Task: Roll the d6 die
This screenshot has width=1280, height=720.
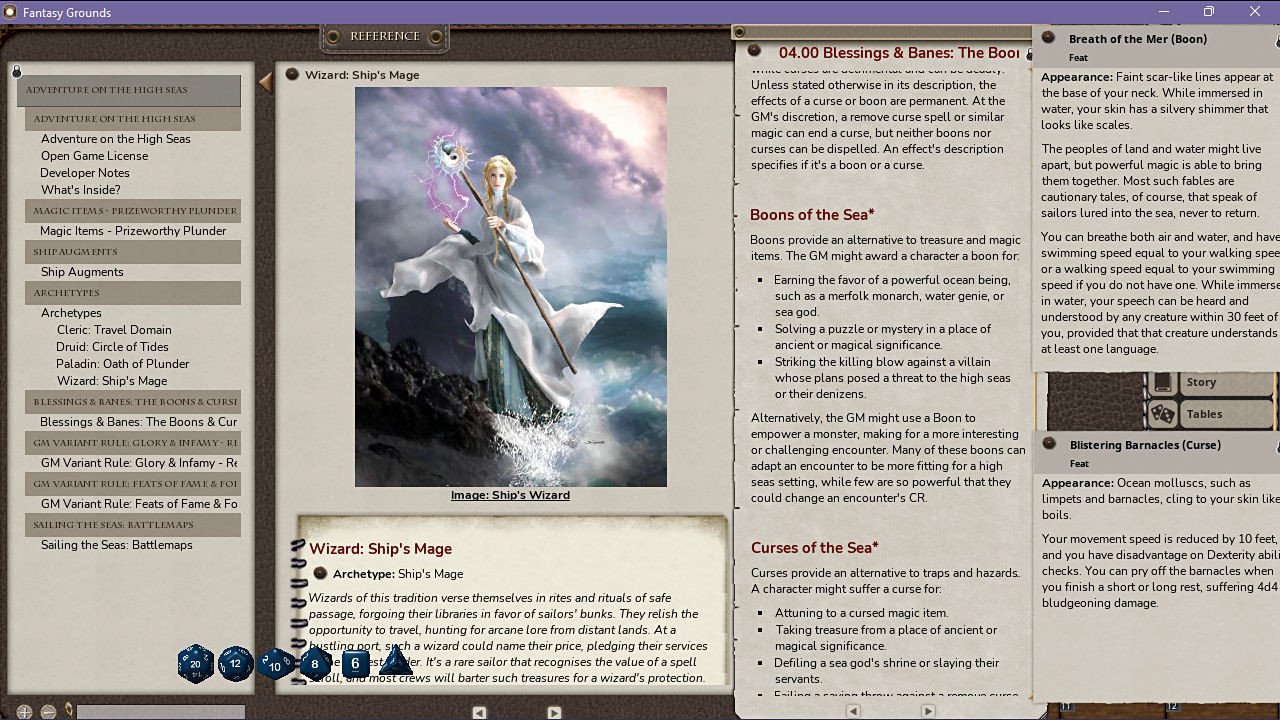Action: [x=355, y=663]
